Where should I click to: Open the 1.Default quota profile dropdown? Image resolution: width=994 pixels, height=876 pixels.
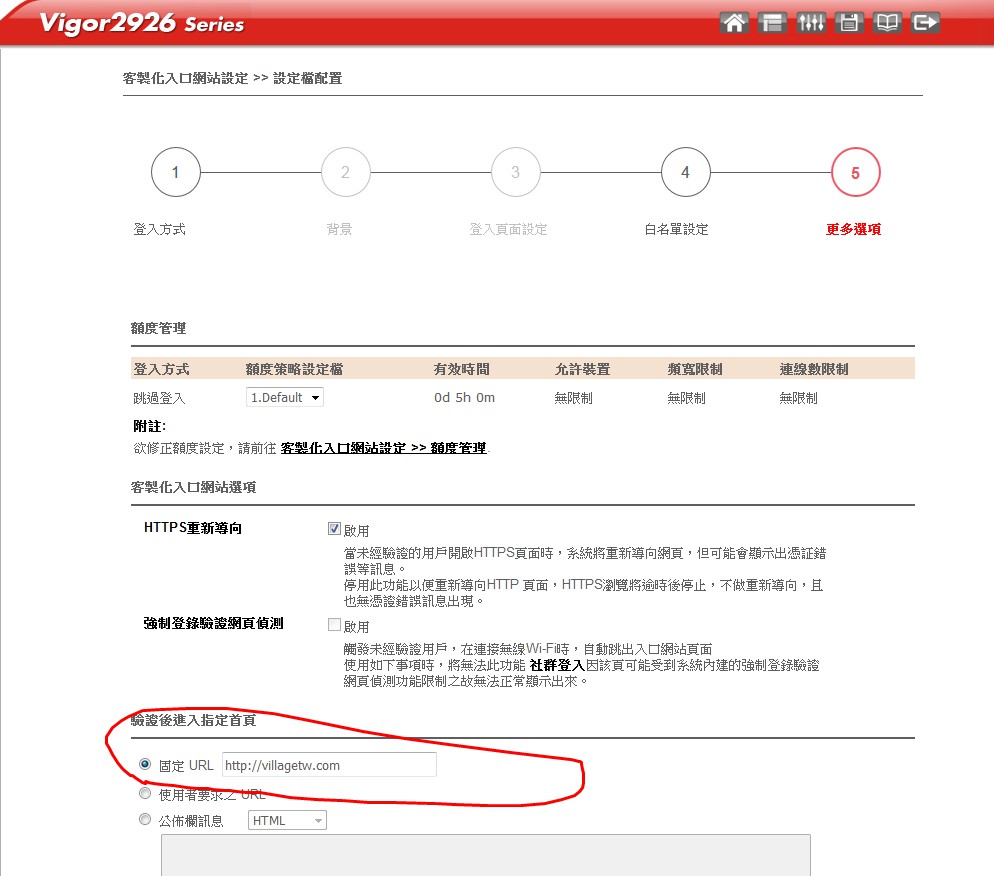pos(285,398)
